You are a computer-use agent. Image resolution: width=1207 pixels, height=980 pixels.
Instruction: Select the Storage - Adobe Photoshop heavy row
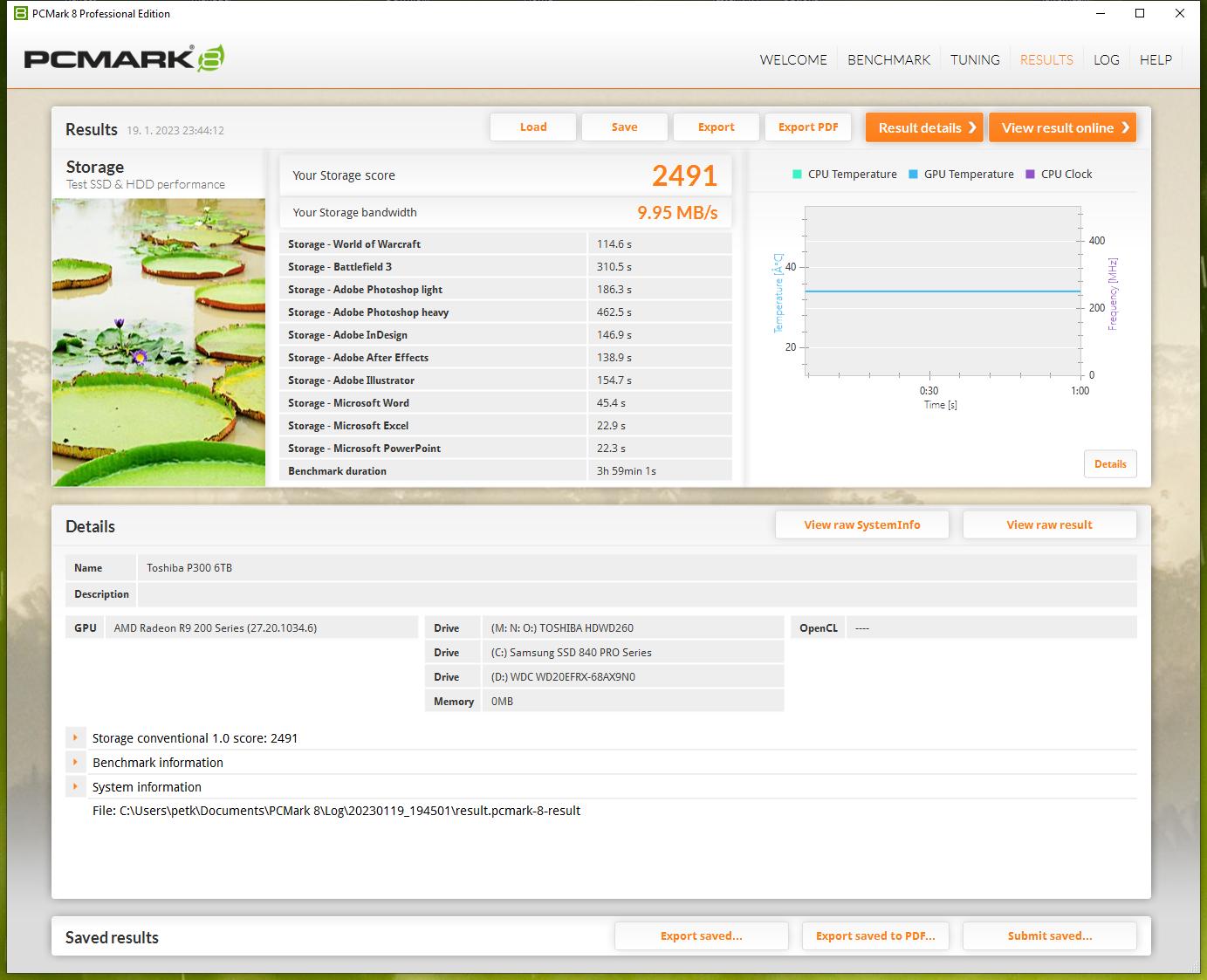(x=505, y=312)
